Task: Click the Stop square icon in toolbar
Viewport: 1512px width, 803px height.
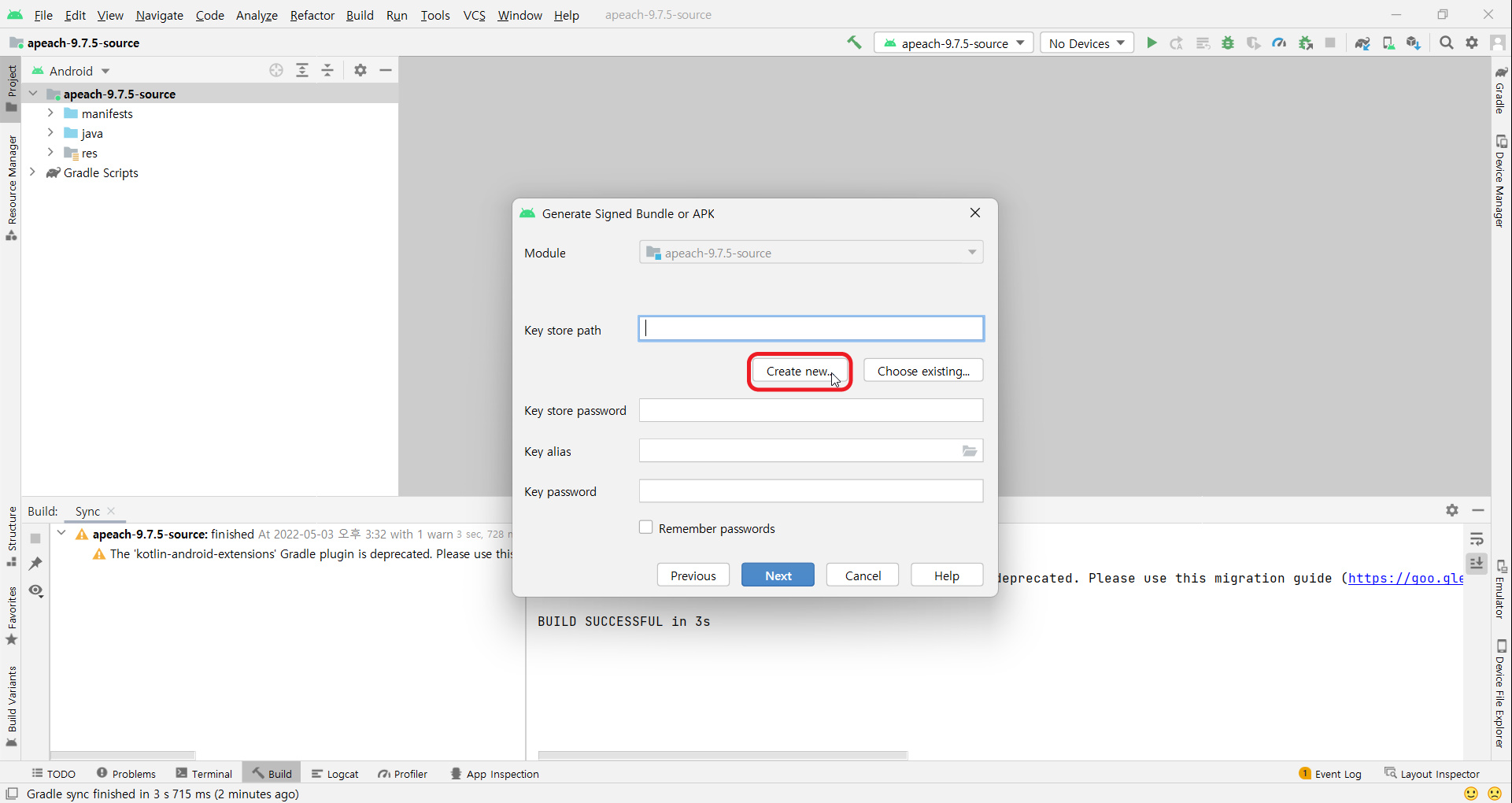Action: (x=1330, y=43)
